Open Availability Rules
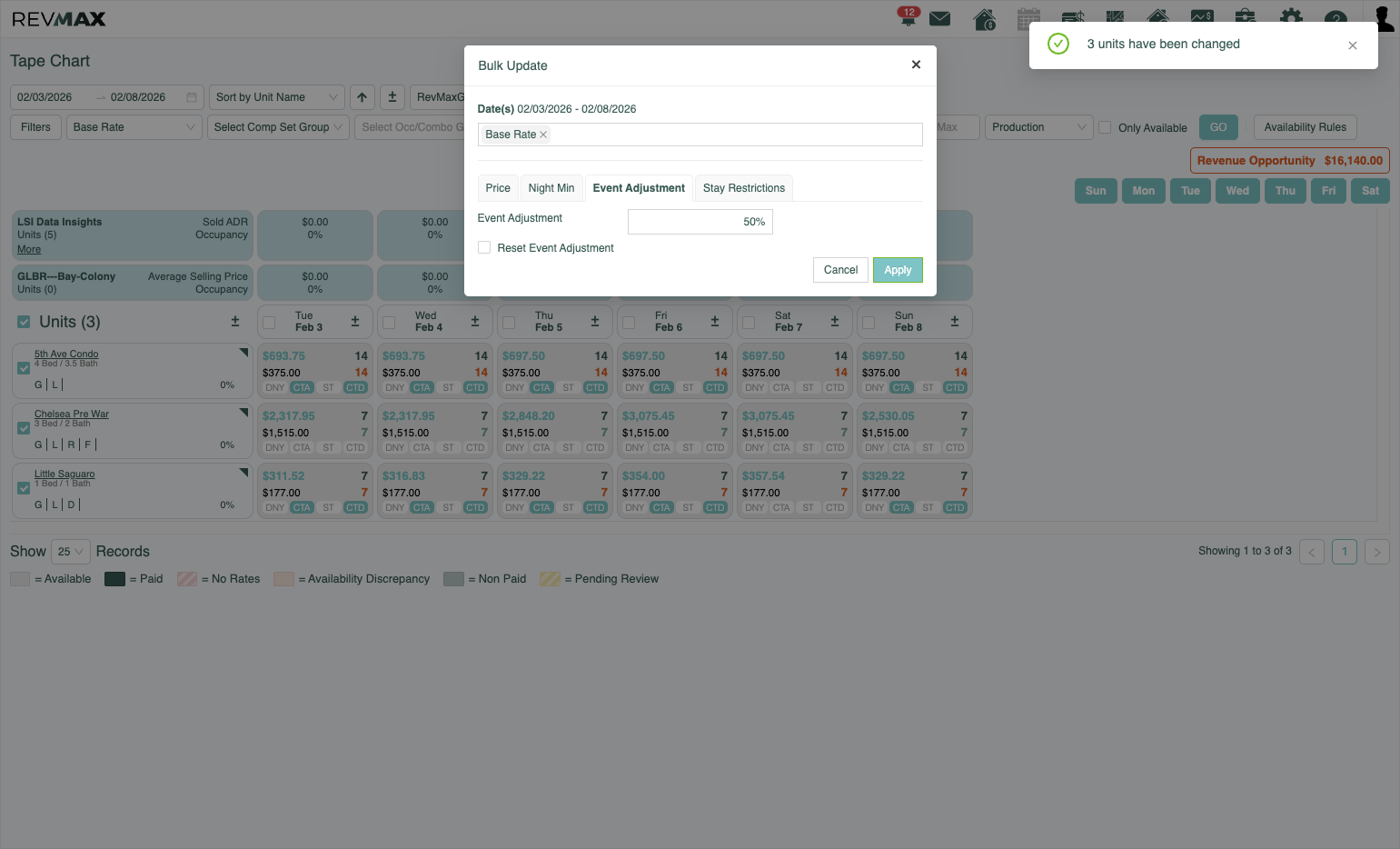The image size is (1400, 849). [1306, 127]
